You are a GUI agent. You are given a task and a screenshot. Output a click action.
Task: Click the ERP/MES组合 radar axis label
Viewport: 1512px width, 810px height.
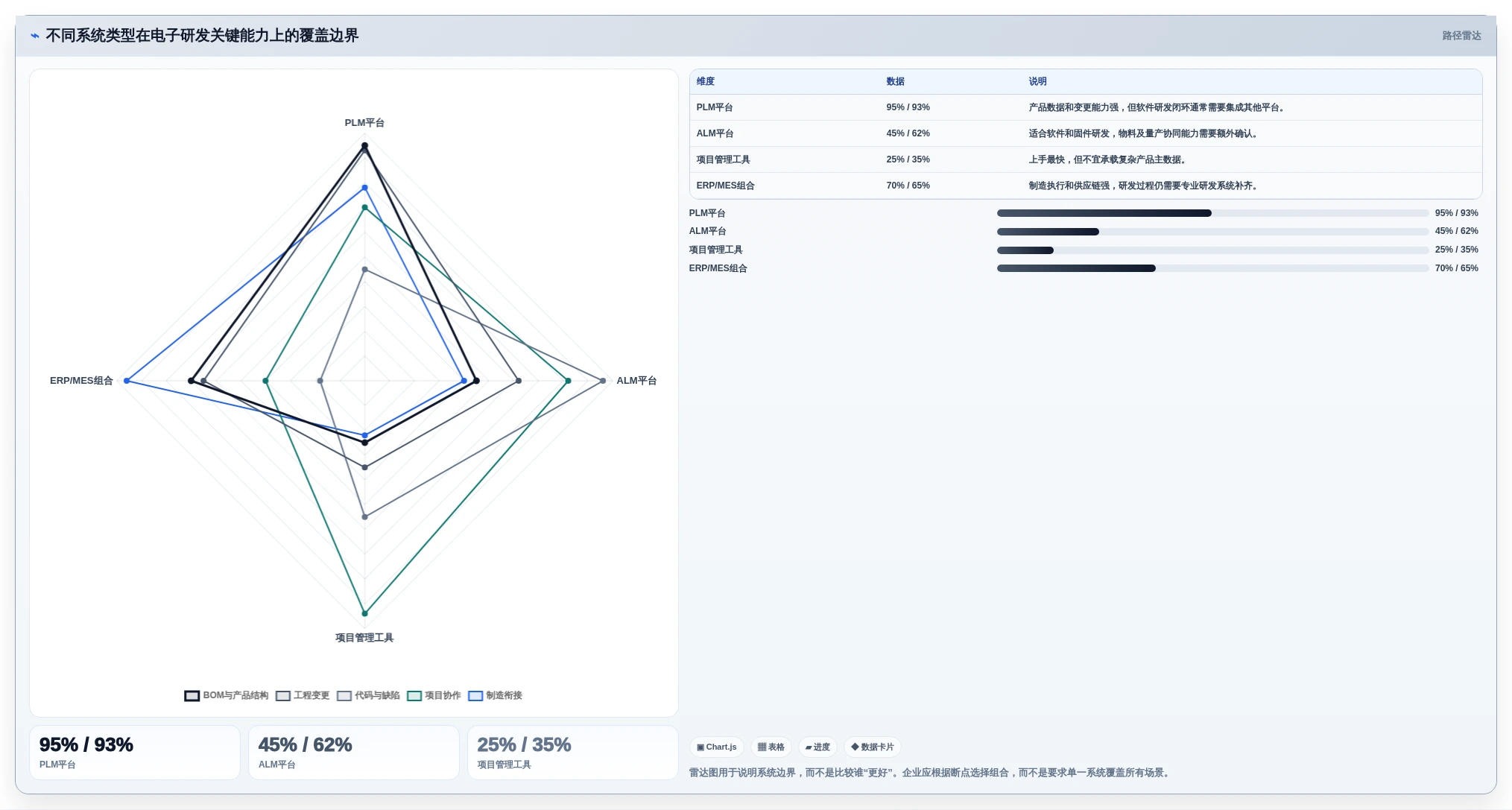(x=81, y=381)
